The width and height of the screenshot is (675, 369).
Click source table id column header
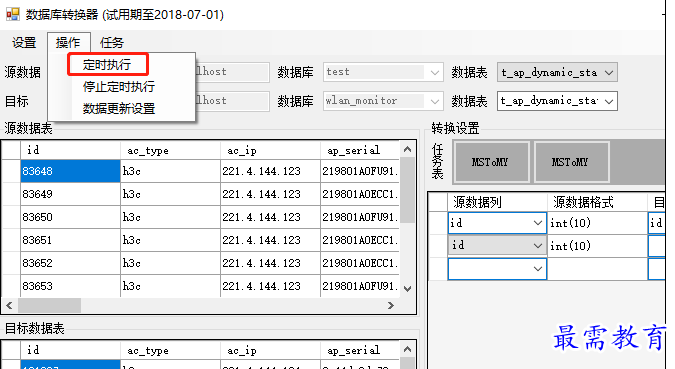tap(70, 150)
